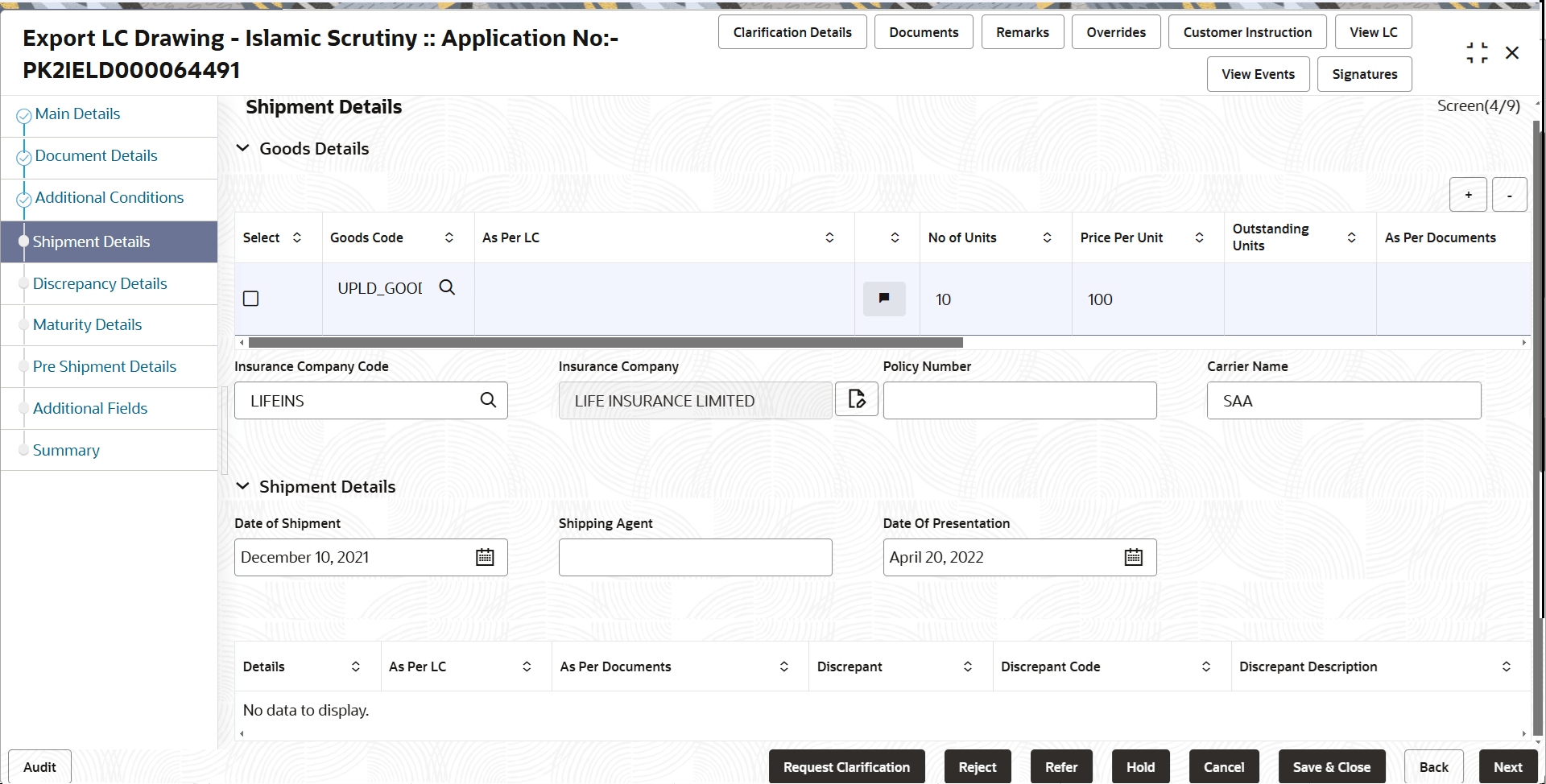The width and height of the screenshot is (1546, 784).
Task: Open the Insurance Company Code search
Action: tap(489, 399)
